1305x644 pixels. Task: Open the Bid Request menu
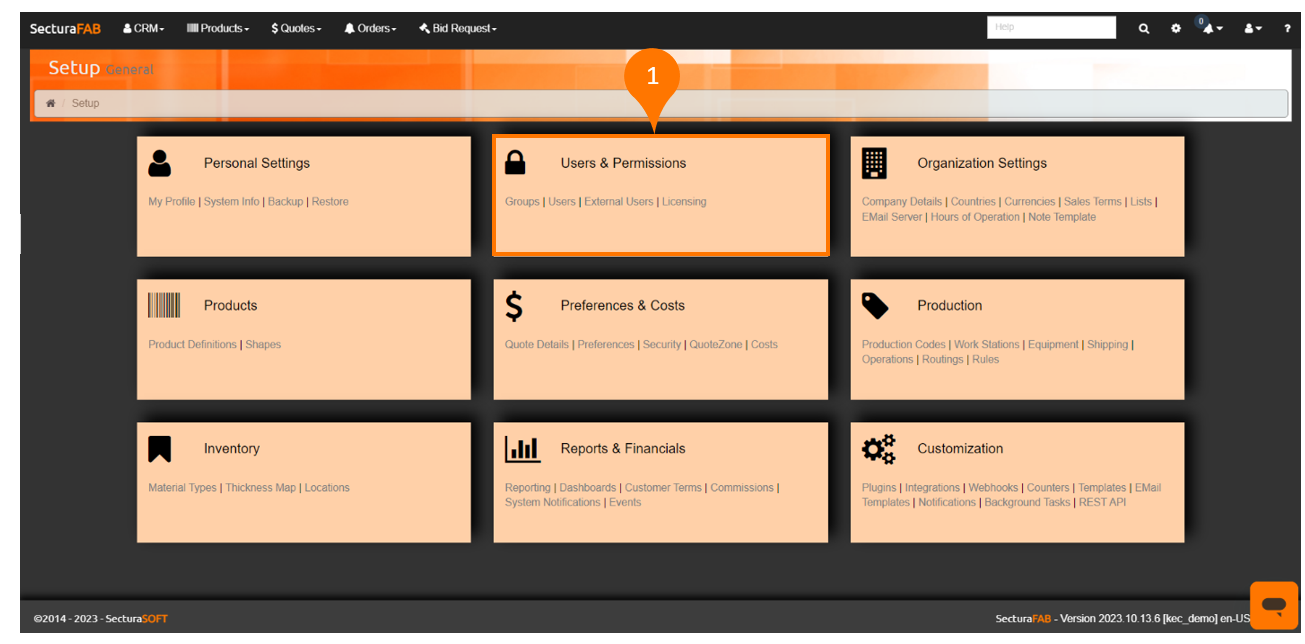tap(458, 29)
